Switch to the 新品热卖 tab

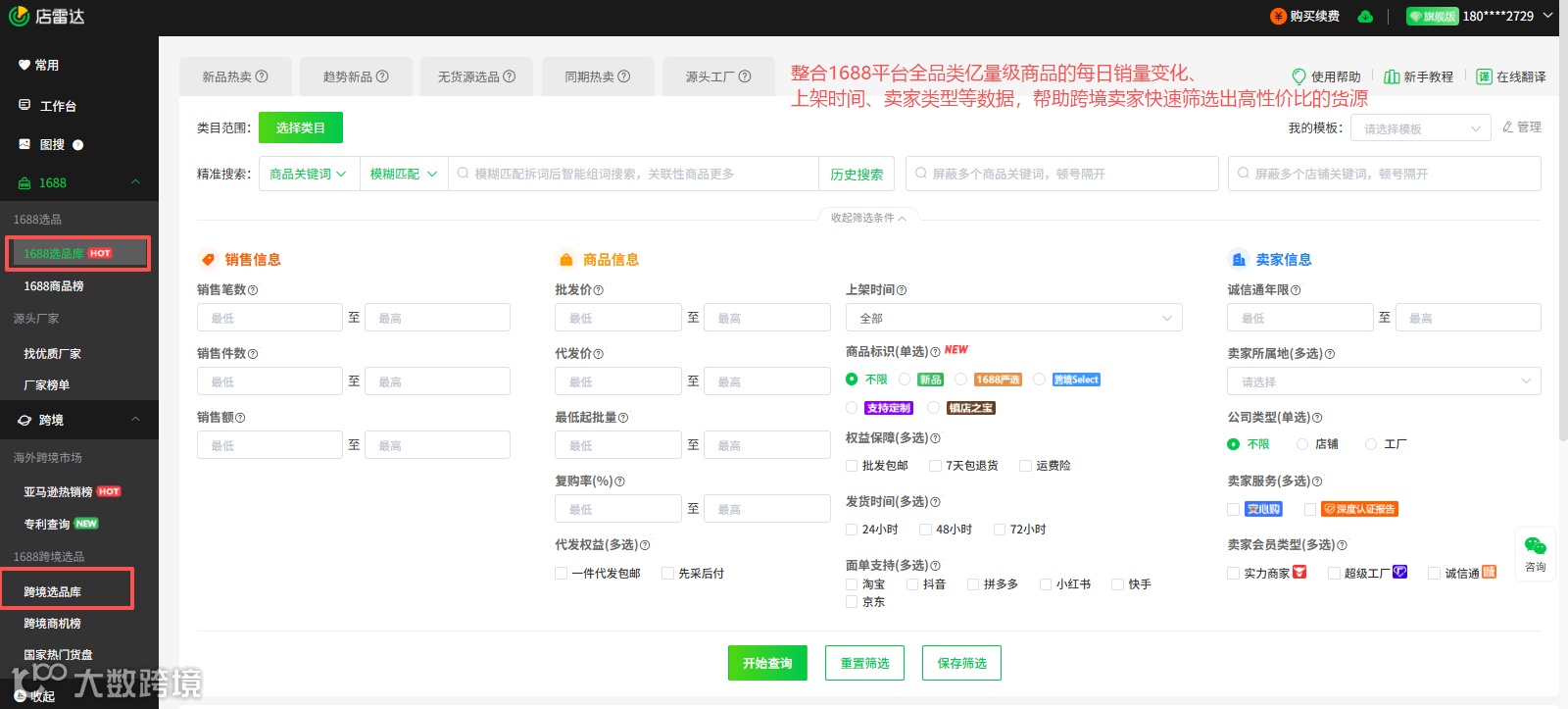[237, 76]
